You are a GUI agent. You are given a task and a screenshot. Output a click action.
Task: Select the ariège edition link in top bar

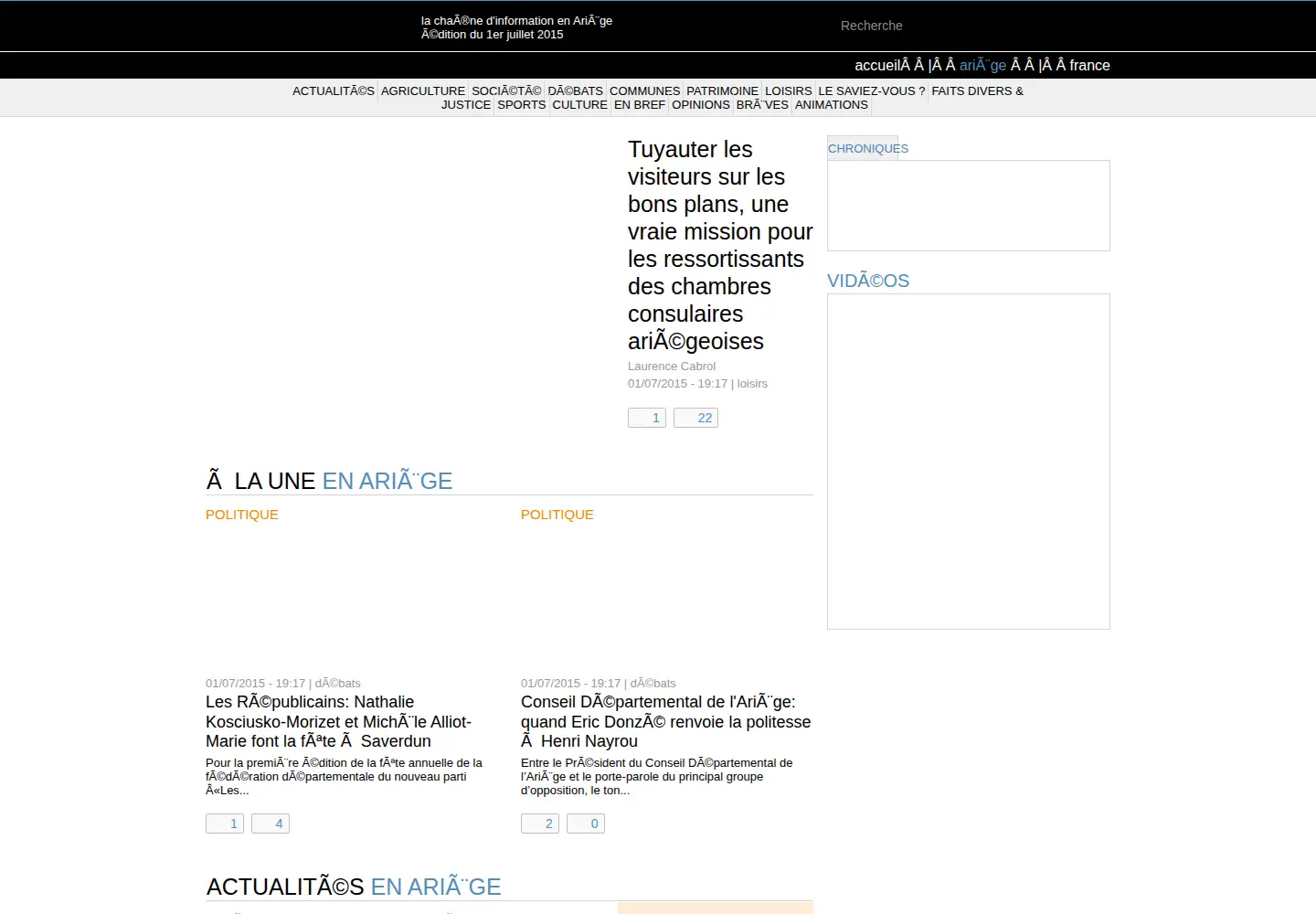point(982,65)
